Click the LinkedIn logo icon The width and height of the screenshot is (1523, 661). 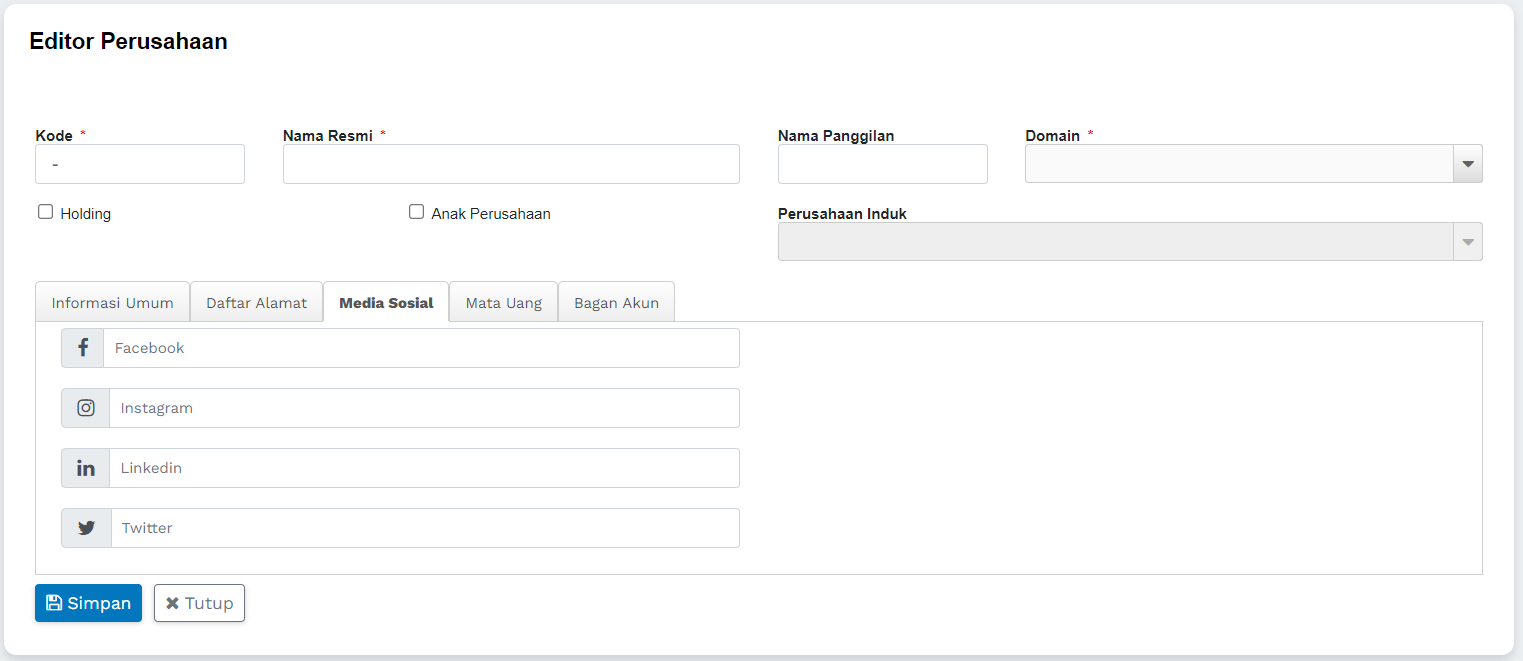[86, 468]
